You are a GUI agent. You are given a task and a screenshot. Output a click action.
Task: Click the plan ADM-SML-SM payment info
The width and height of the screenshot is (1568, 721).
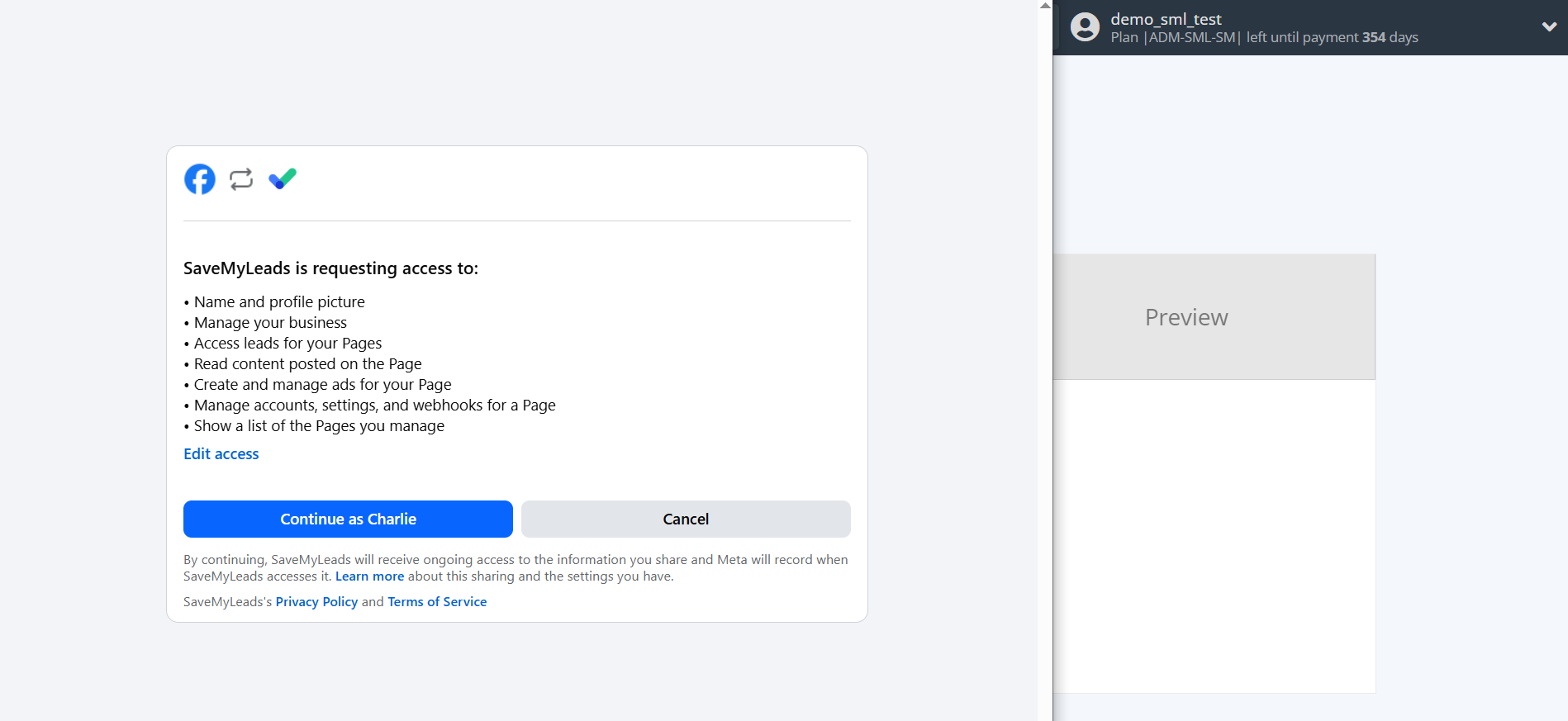[1264, 38]
